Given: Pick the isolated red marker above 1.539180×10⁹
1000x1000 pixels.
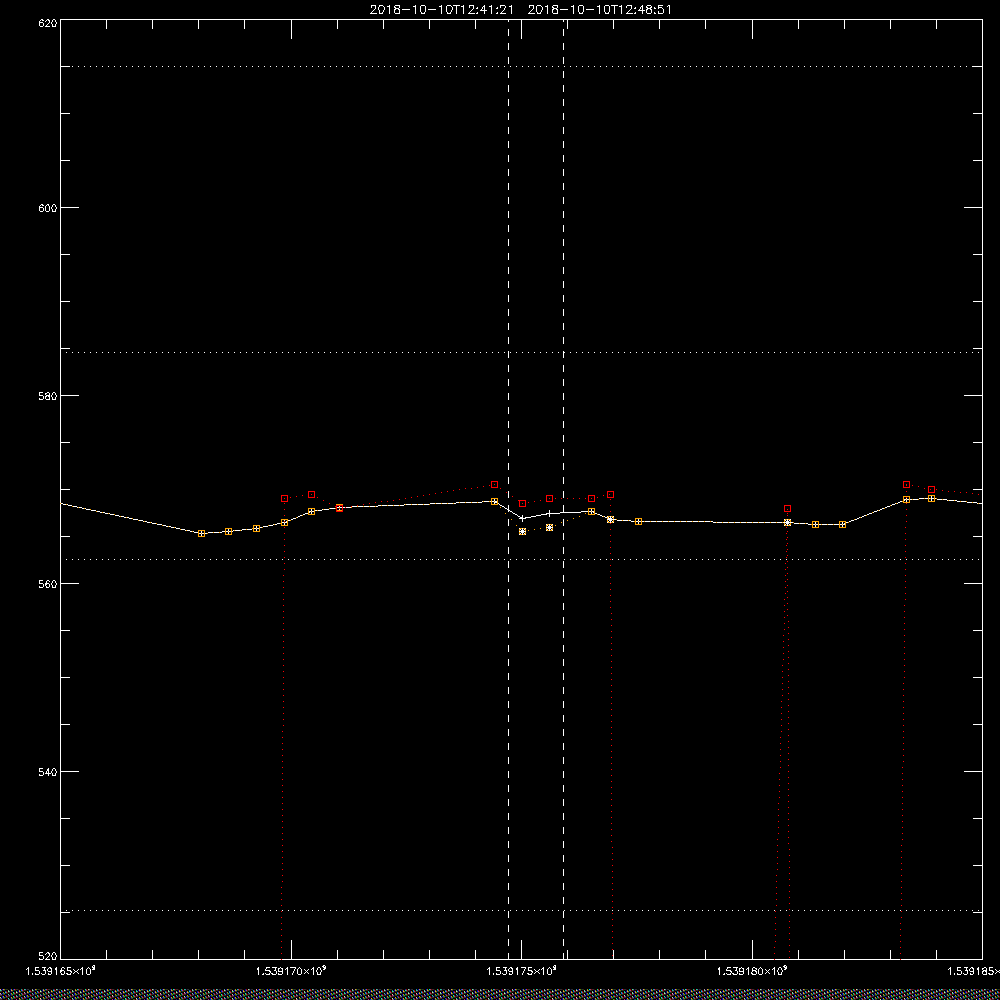Looking at the screenshot, I should 788,508.
